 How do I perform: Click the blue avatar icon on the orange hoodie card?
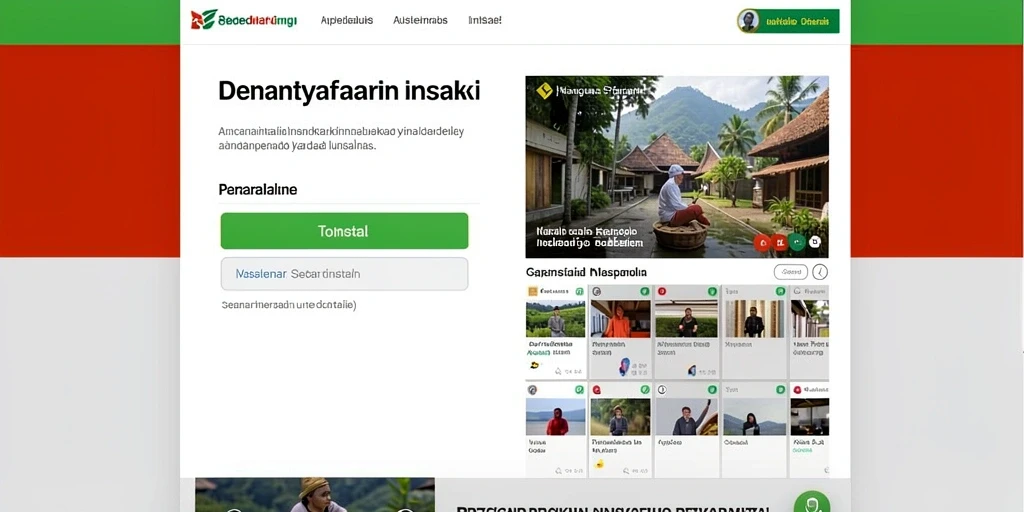tap(624, 366)
